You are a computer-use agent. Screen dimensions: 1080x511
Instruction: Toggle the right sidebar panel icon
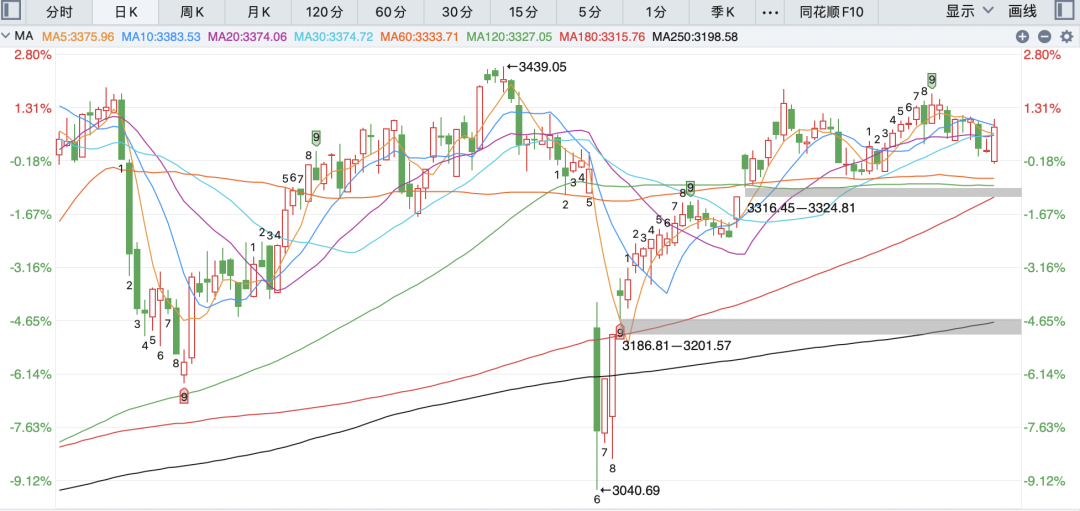click(1065, 12)
